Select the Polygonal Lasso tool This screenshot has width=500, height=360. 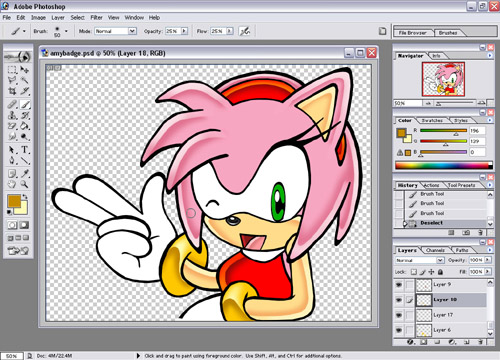[x=12, y=80]
